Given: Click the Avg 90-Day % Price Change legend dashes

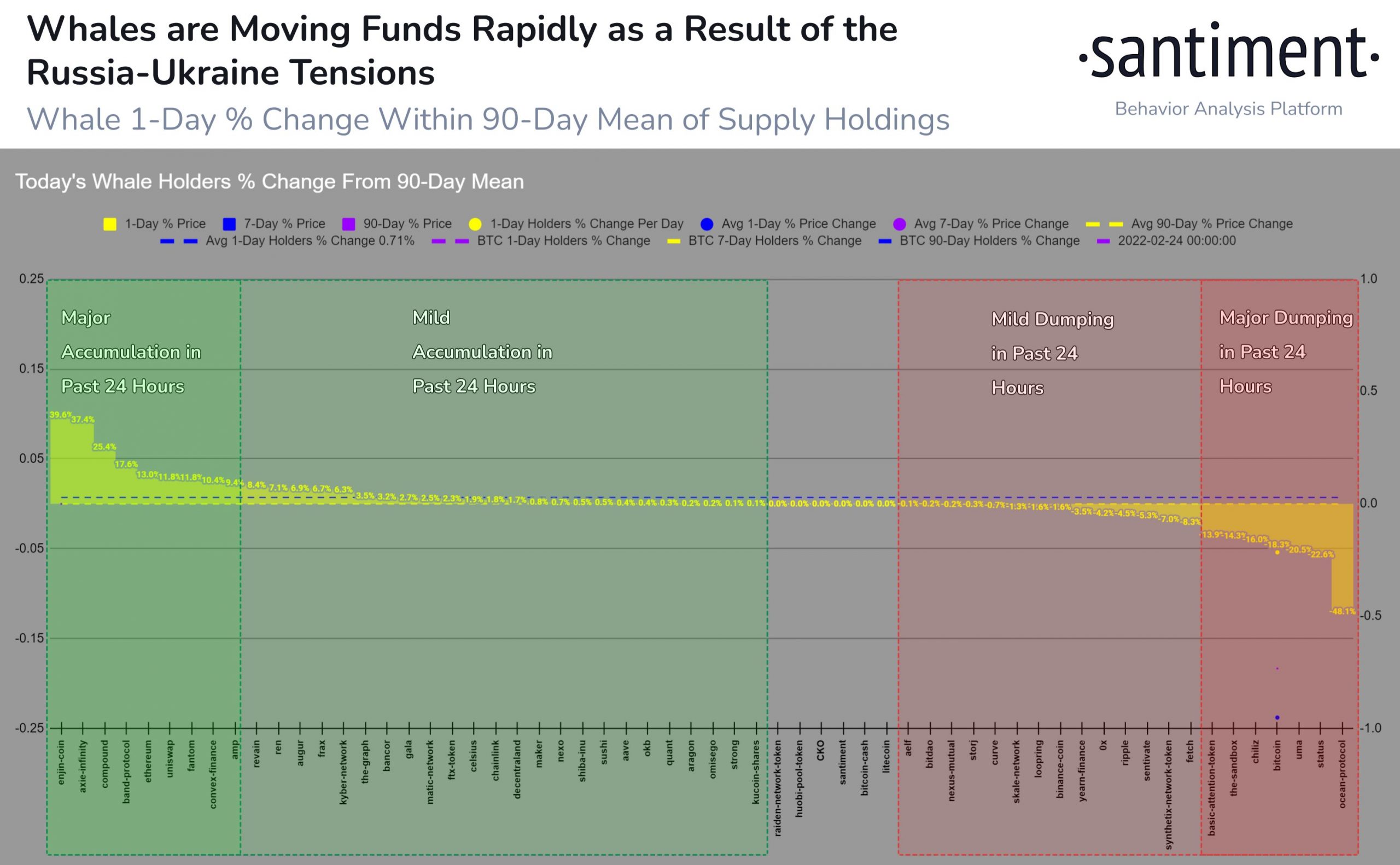Looking at the screenshot, I should click(1104, 224).
